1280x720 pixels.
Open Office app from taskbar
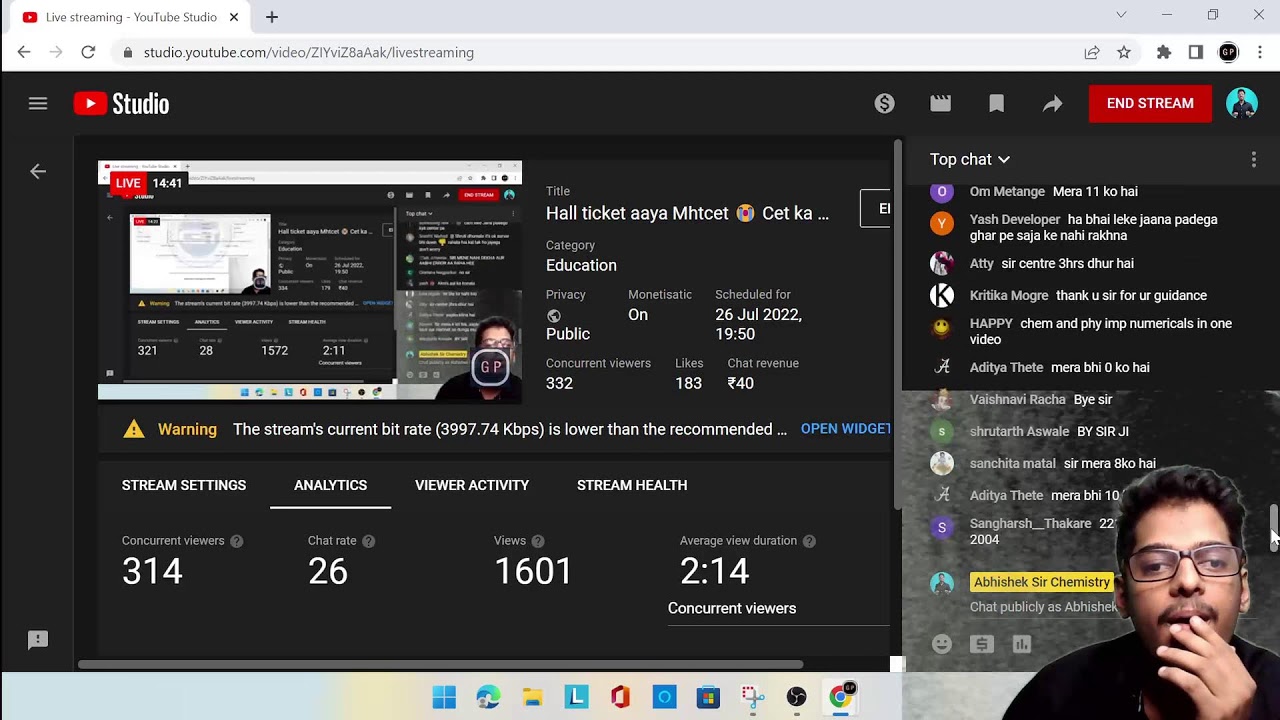click(620, 697)
